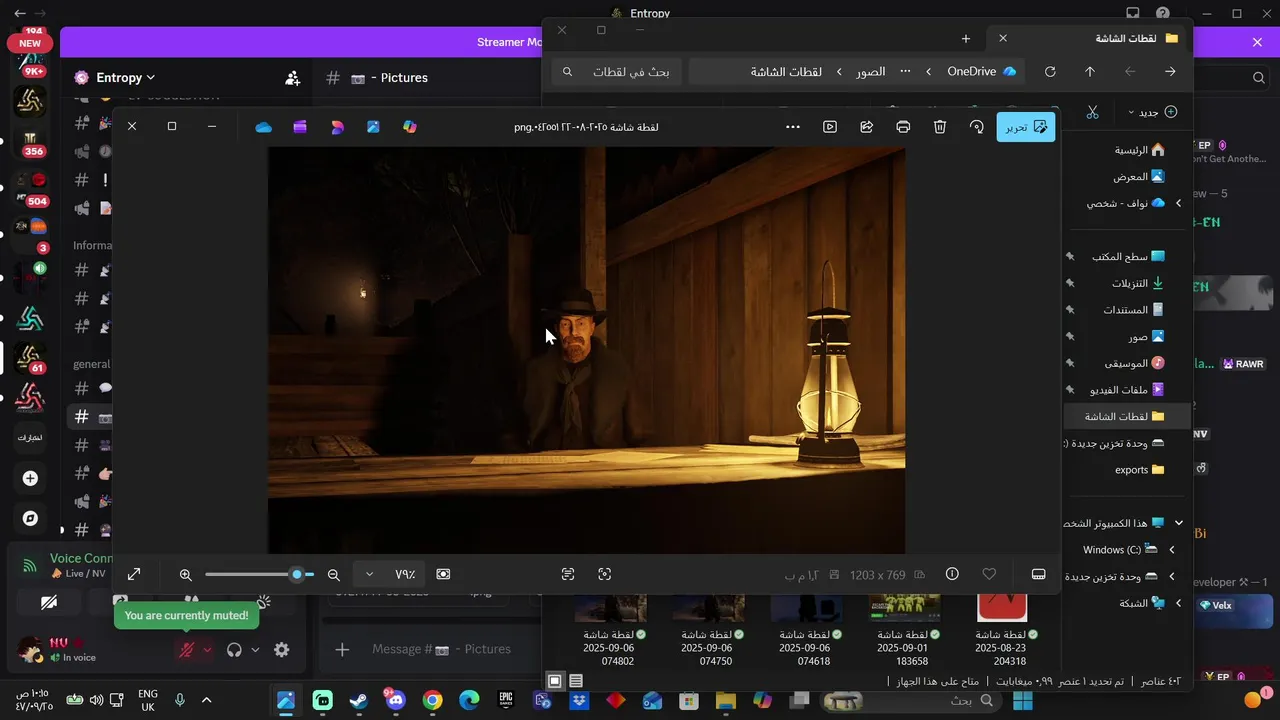Share the photo via the share icon

point(867,127)
